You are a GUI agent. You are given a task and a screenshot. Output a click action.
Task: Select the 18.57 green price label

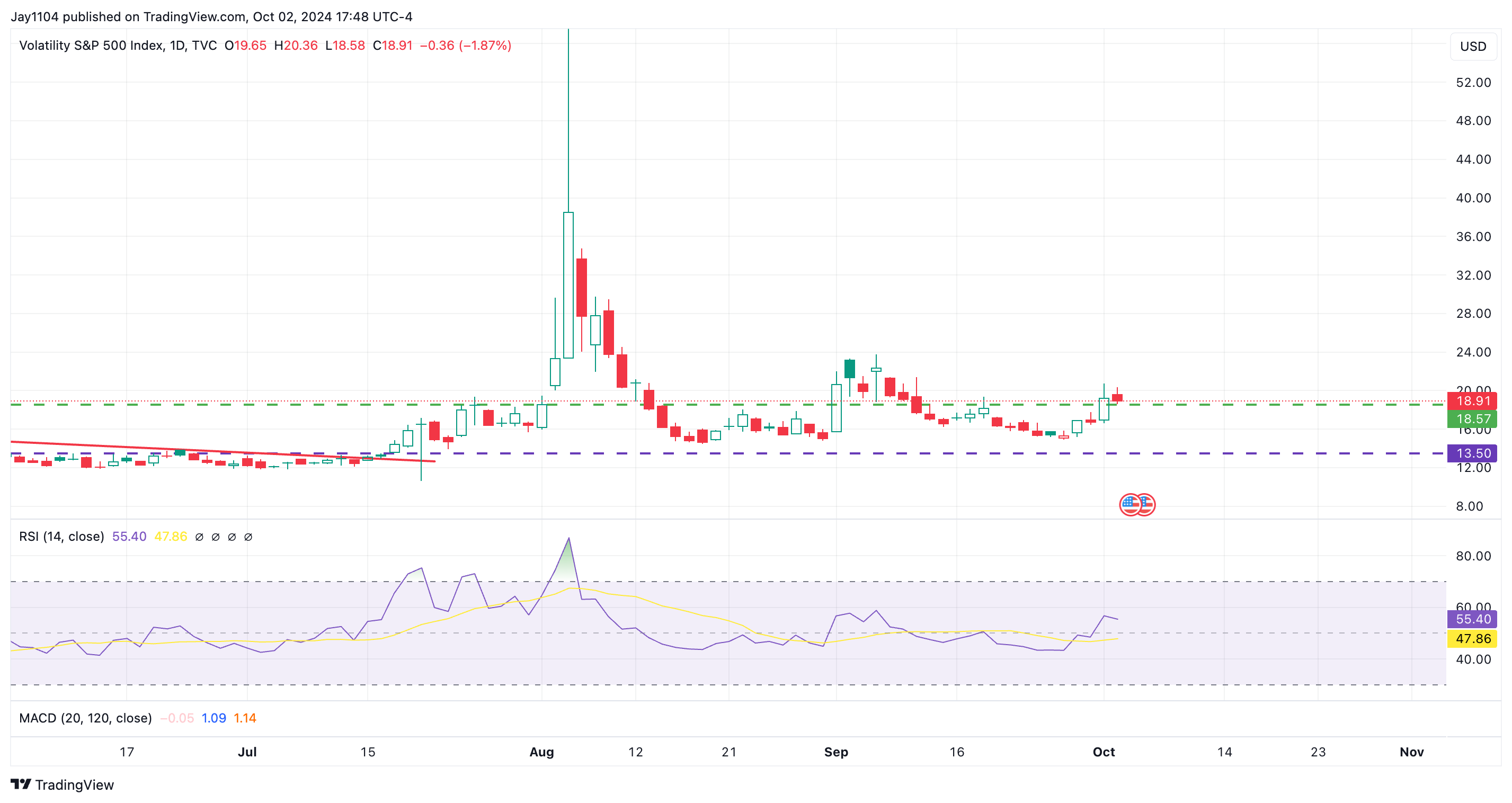[x=1472, y=418]
